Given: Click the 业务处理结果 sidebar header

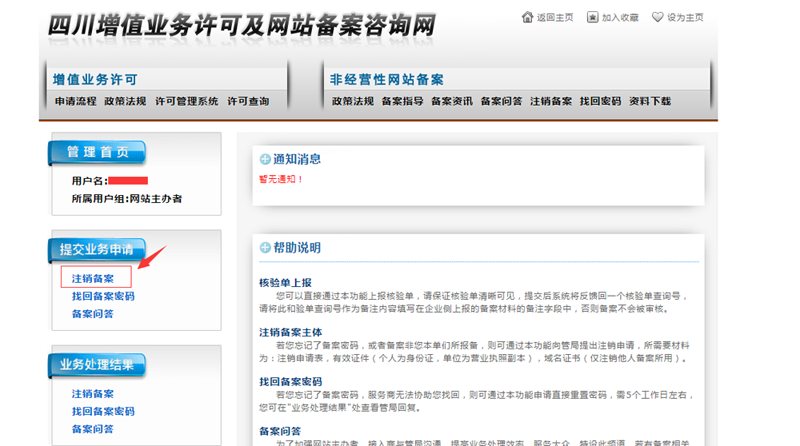Looking at the screenshot, I should [97, 365].
